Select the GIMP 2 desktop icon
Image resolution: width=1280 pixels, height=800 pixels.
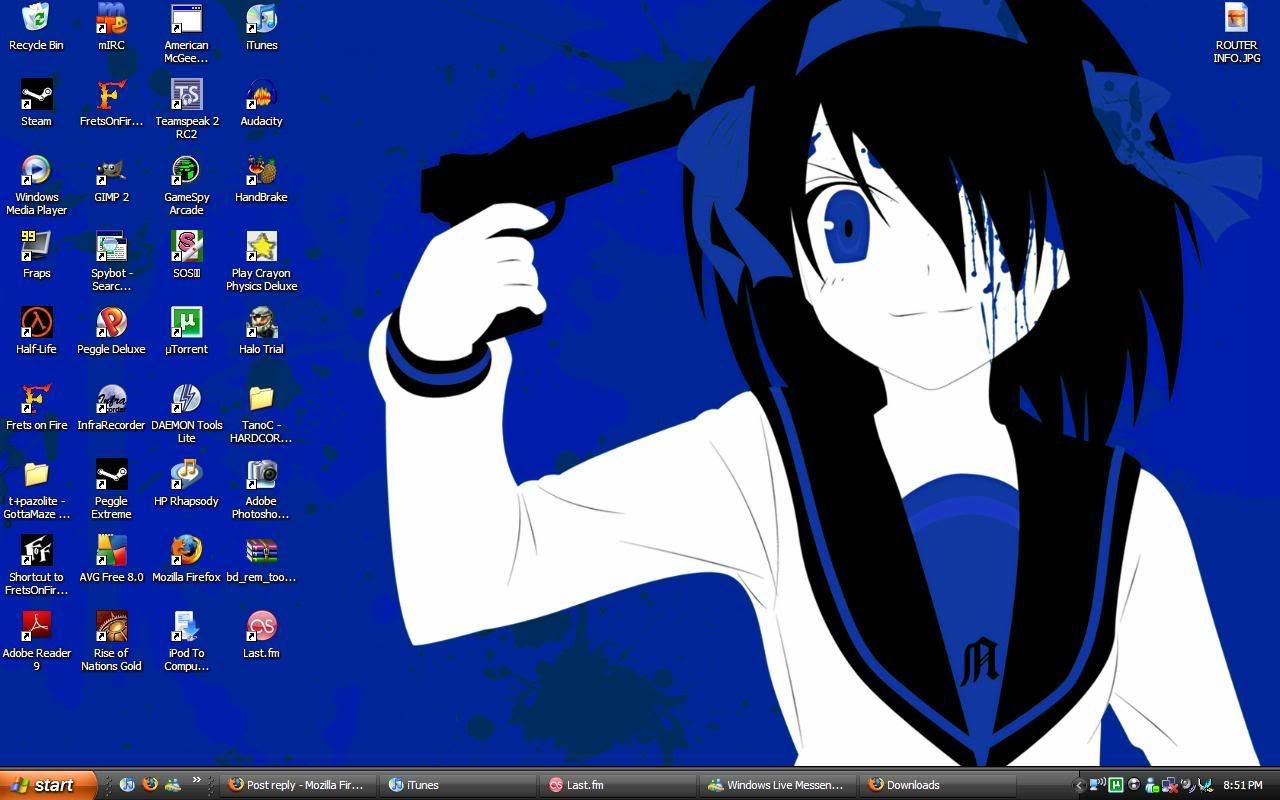(x=111, y=179)
